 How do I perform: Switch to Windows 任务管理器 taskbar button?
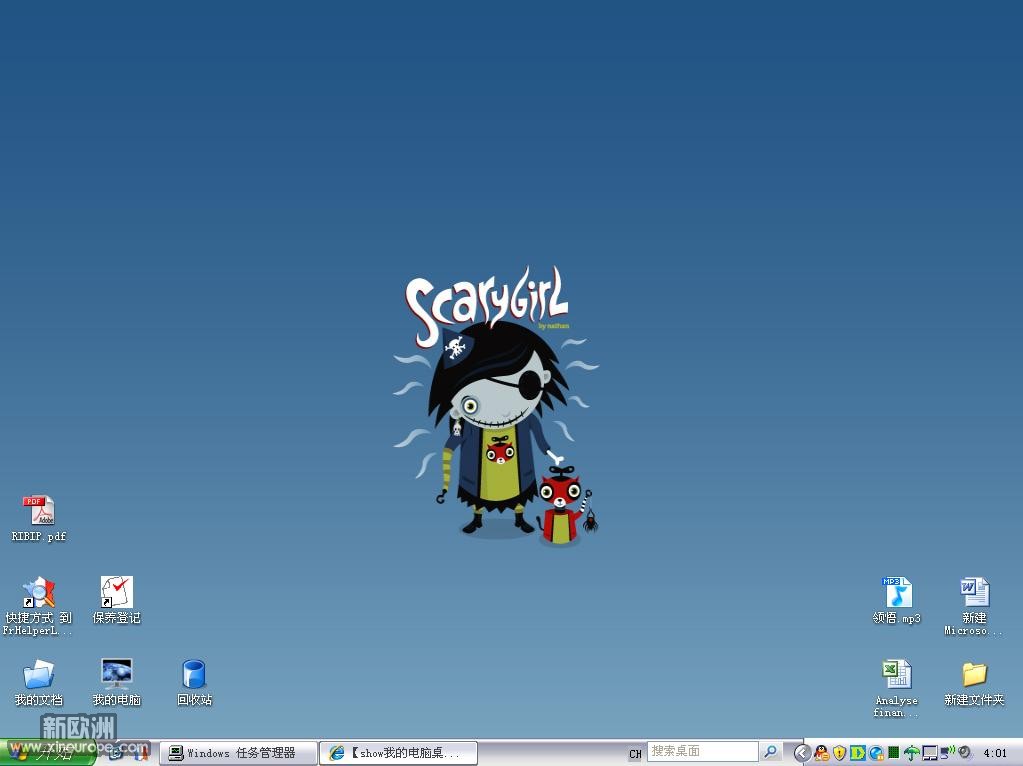pyautogui.click(x=238, y=753)
